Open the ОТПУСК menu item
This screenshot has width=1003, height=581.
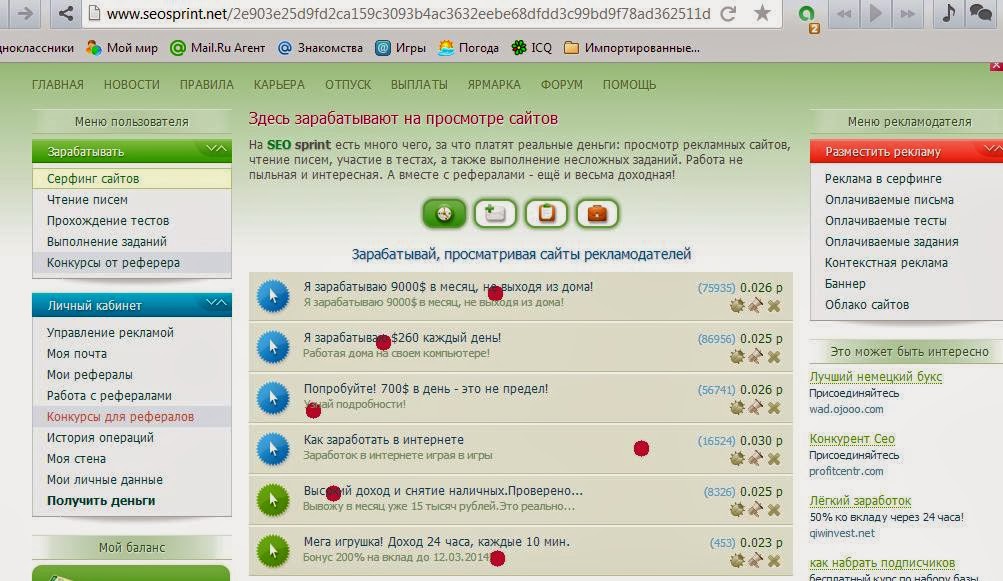pyautogui.click(x=348, y=84)
